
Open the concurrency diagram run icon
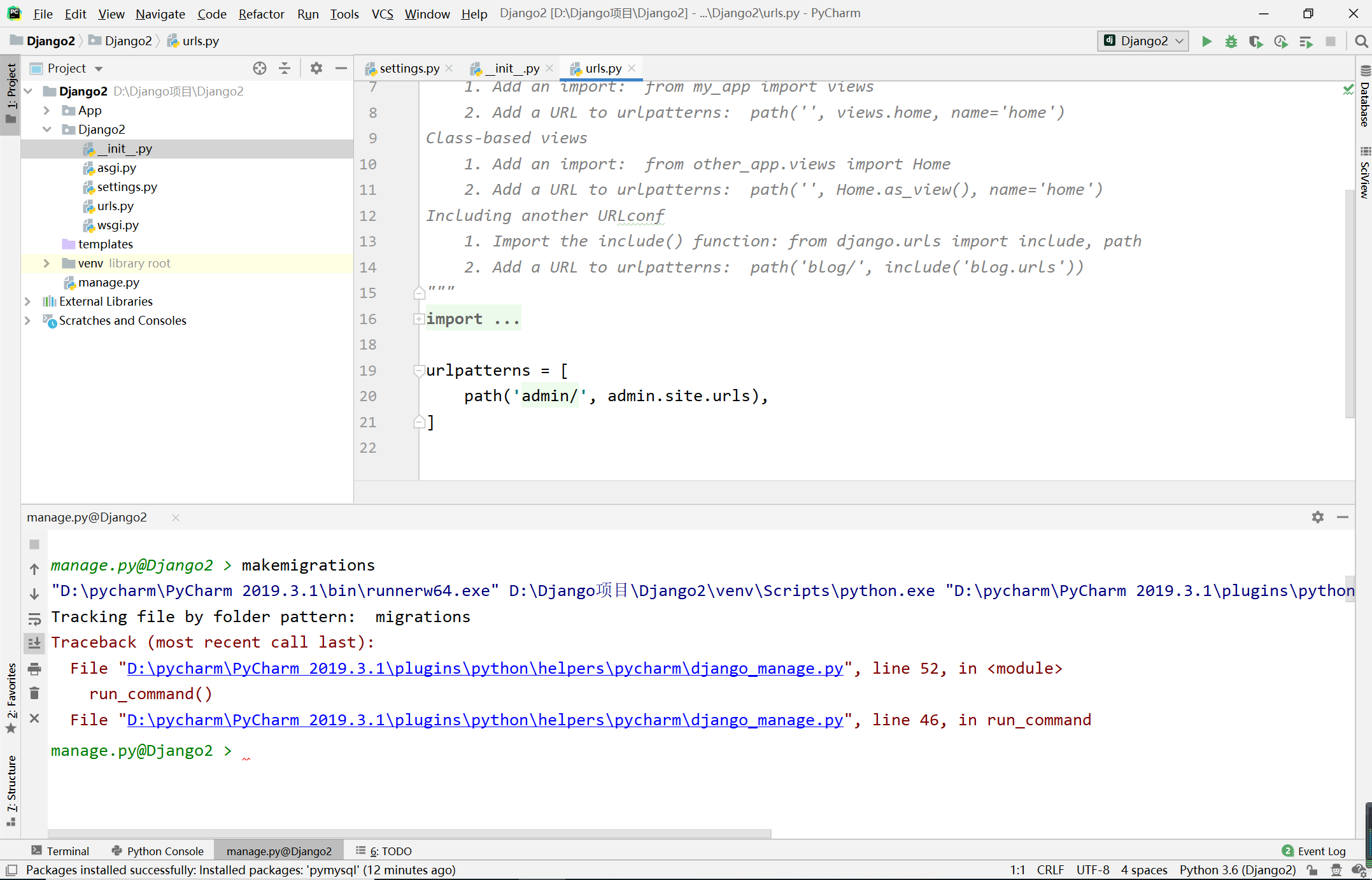click(1306, 41)
